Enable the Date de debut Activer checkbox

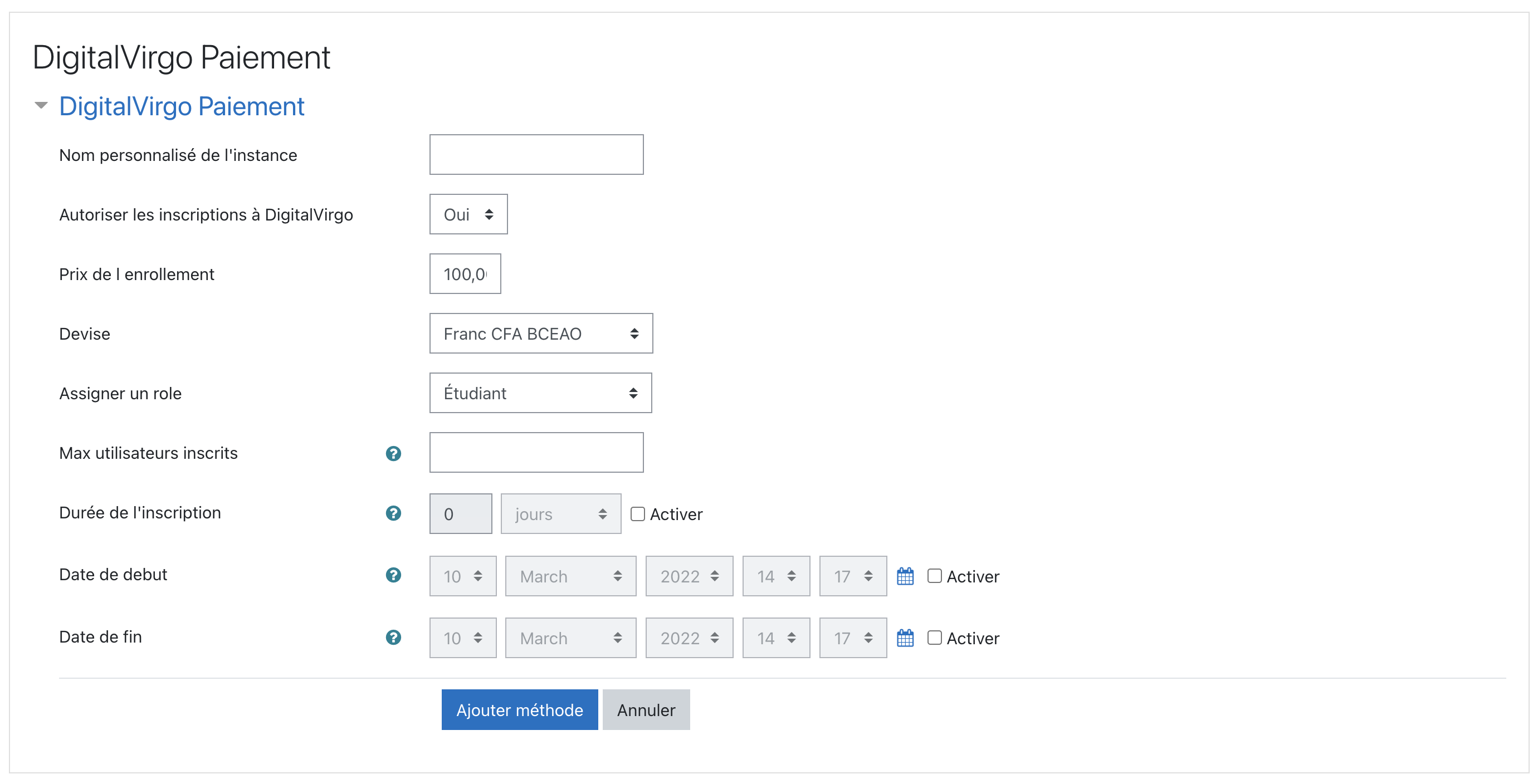click(x=934, y=576)
